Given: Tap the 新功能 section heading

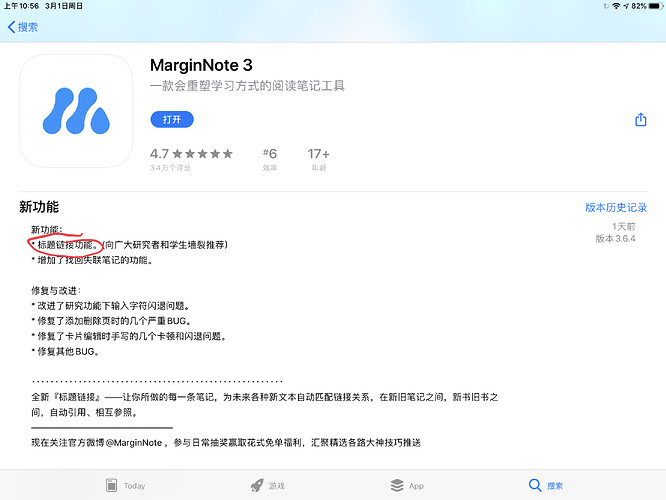Looking at the screenshot, I should click(x=39, y=207).
